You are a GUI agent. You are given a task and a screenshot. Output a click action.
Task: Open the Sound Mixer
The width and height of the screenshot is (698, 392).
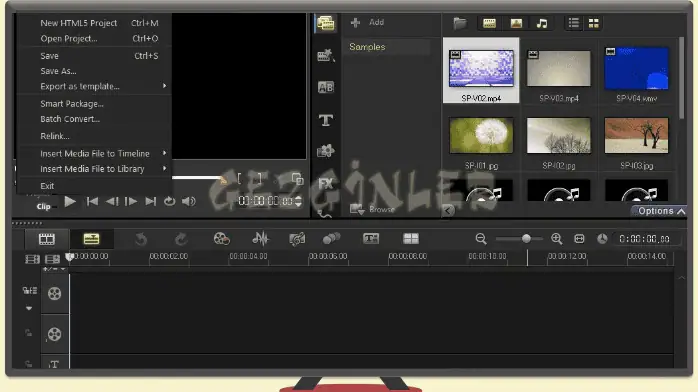tap(260, 239)
